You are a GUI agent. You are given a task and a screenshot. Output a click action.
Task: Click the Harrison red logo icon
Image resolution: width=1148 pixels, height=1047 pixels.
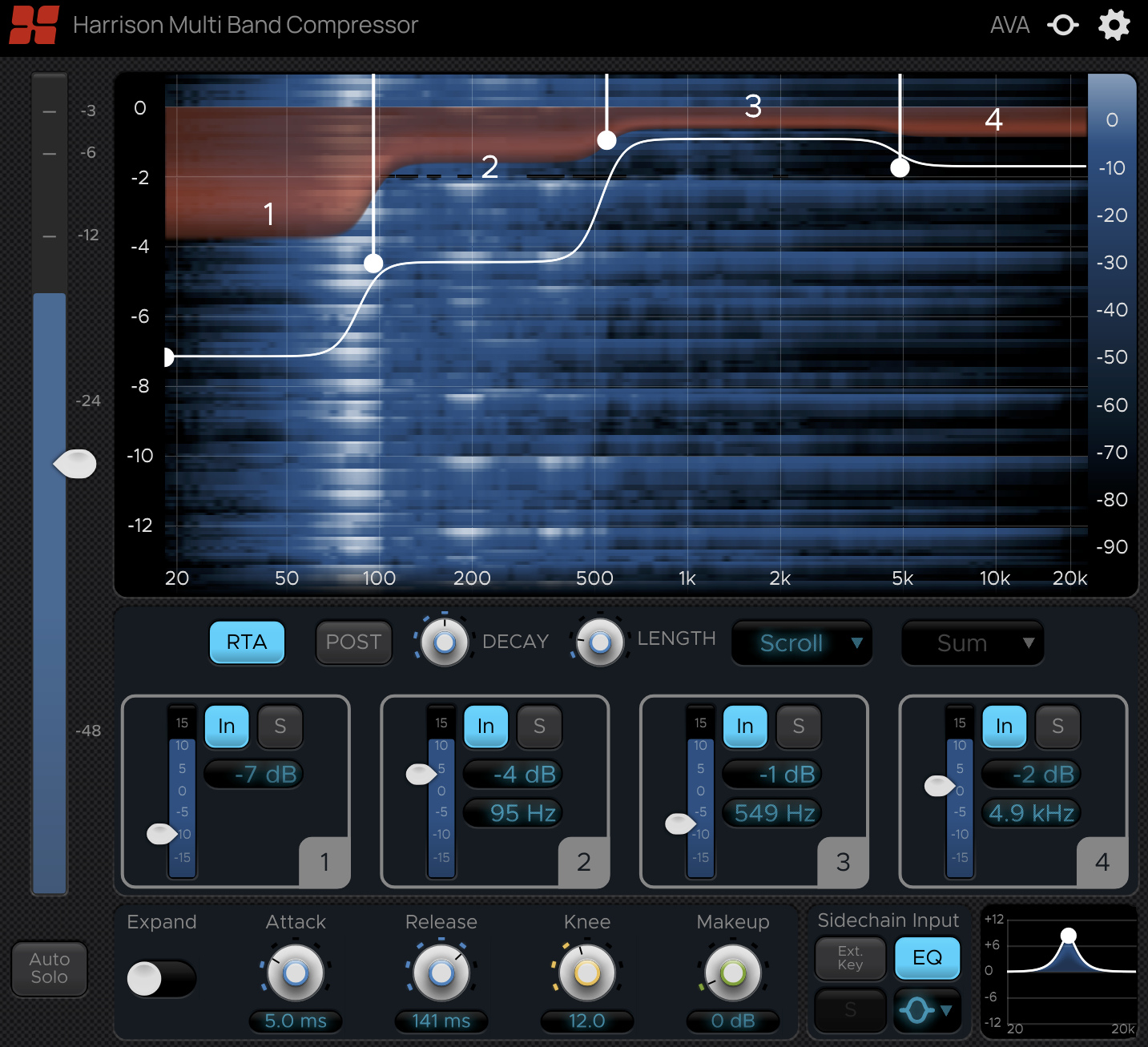(34, 25)
